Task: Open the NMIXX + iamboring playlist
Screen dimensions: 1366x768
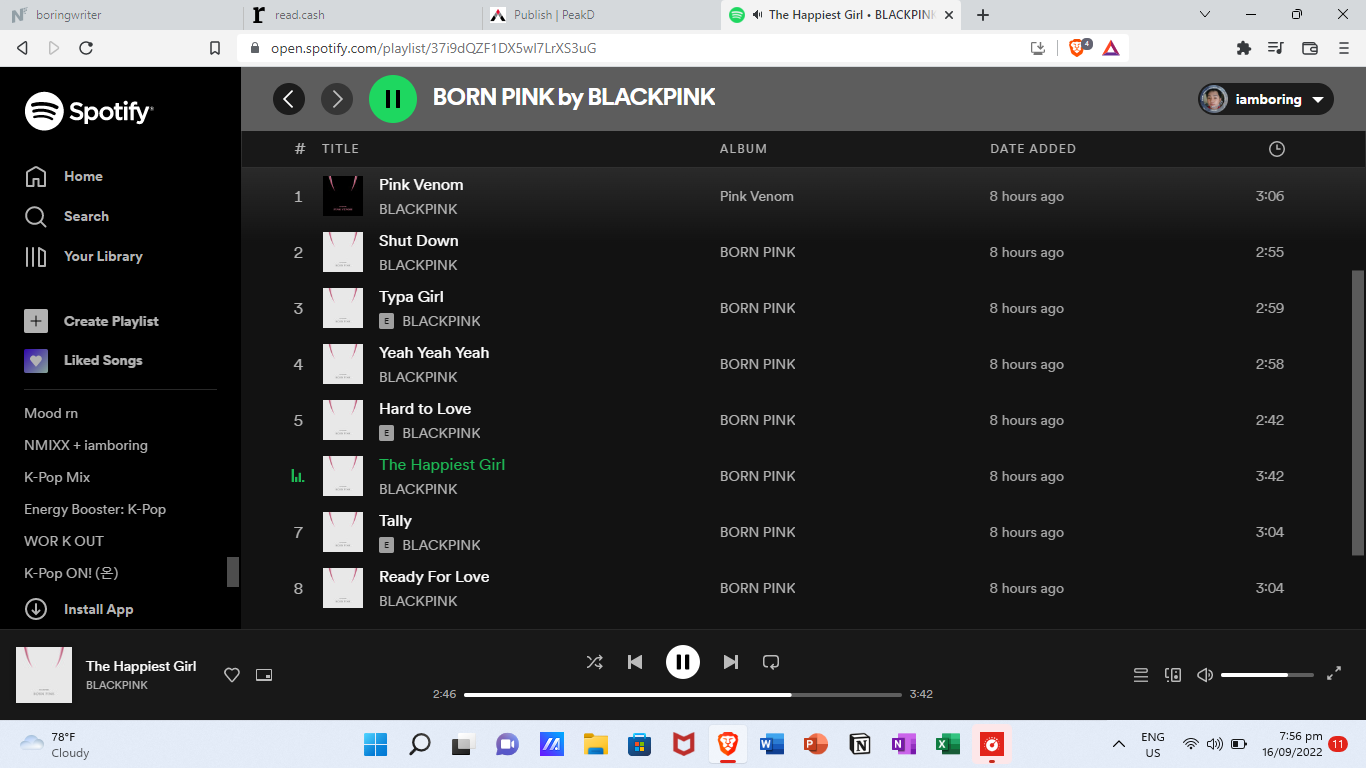Action: 86,445
